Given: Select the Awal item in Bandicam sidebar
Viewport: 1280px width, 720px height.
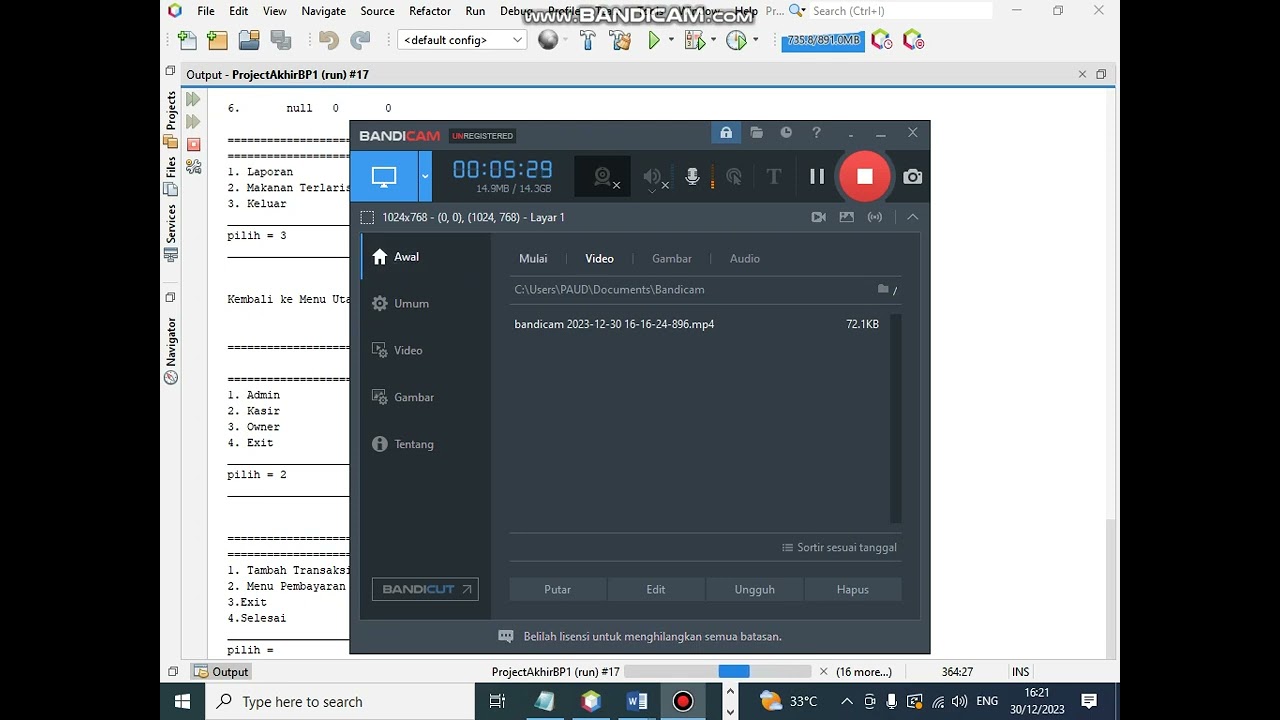Looking at the screenshot, I should 425,257.
